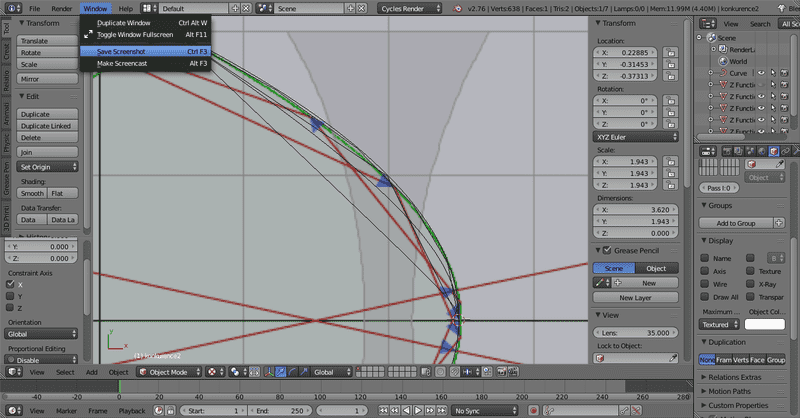Image resolution: width=800 pixels, height=418 pixels.
Task: Click the New Layer button
Action: 636,298
